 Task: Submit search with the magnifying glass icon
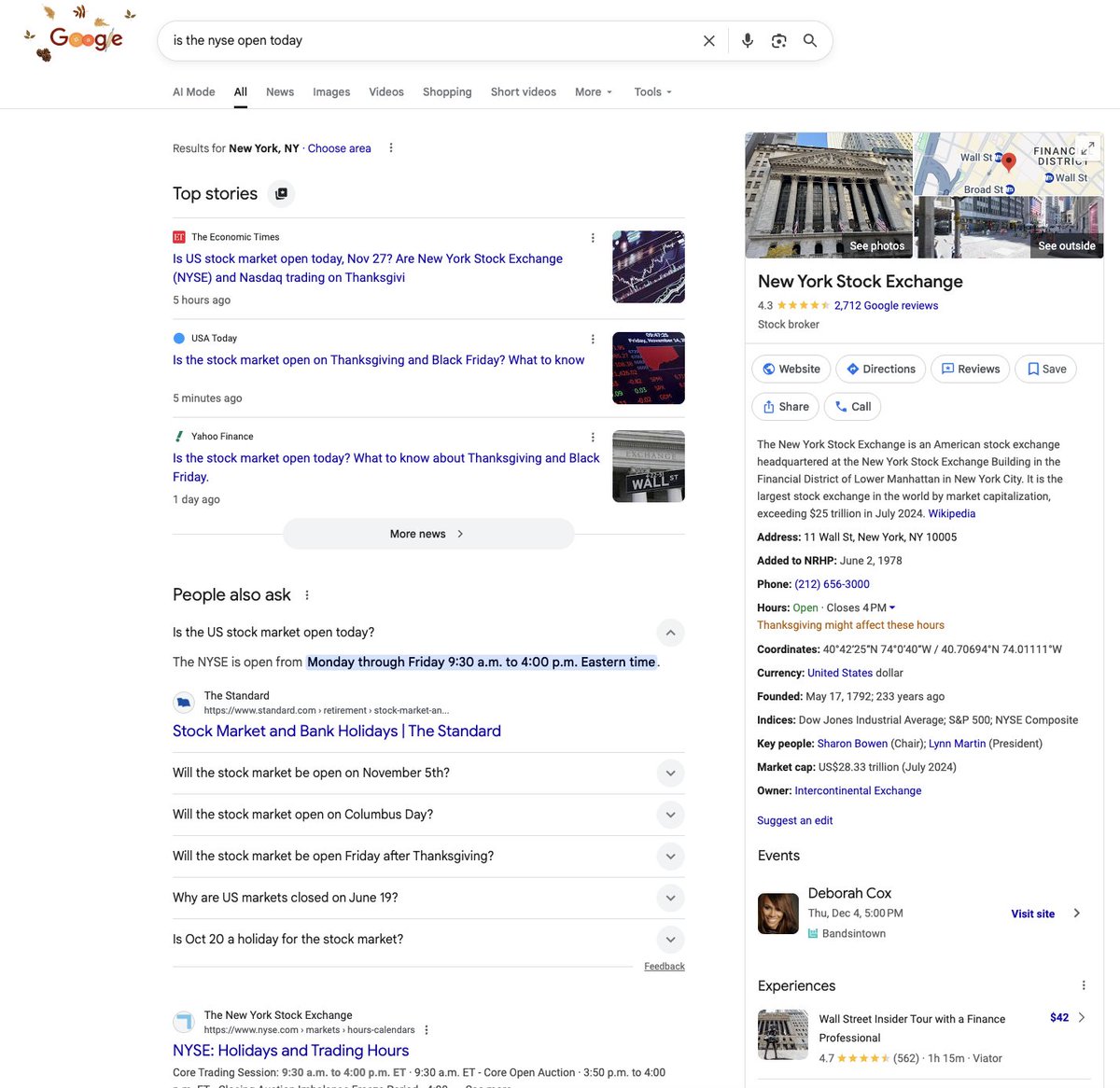click(x=810, y=41)
